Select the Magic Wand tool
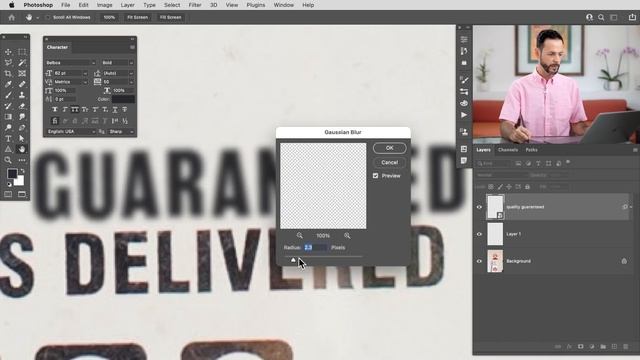The height and width of the screenshot is (360, 640). click(x=22, y=62)
